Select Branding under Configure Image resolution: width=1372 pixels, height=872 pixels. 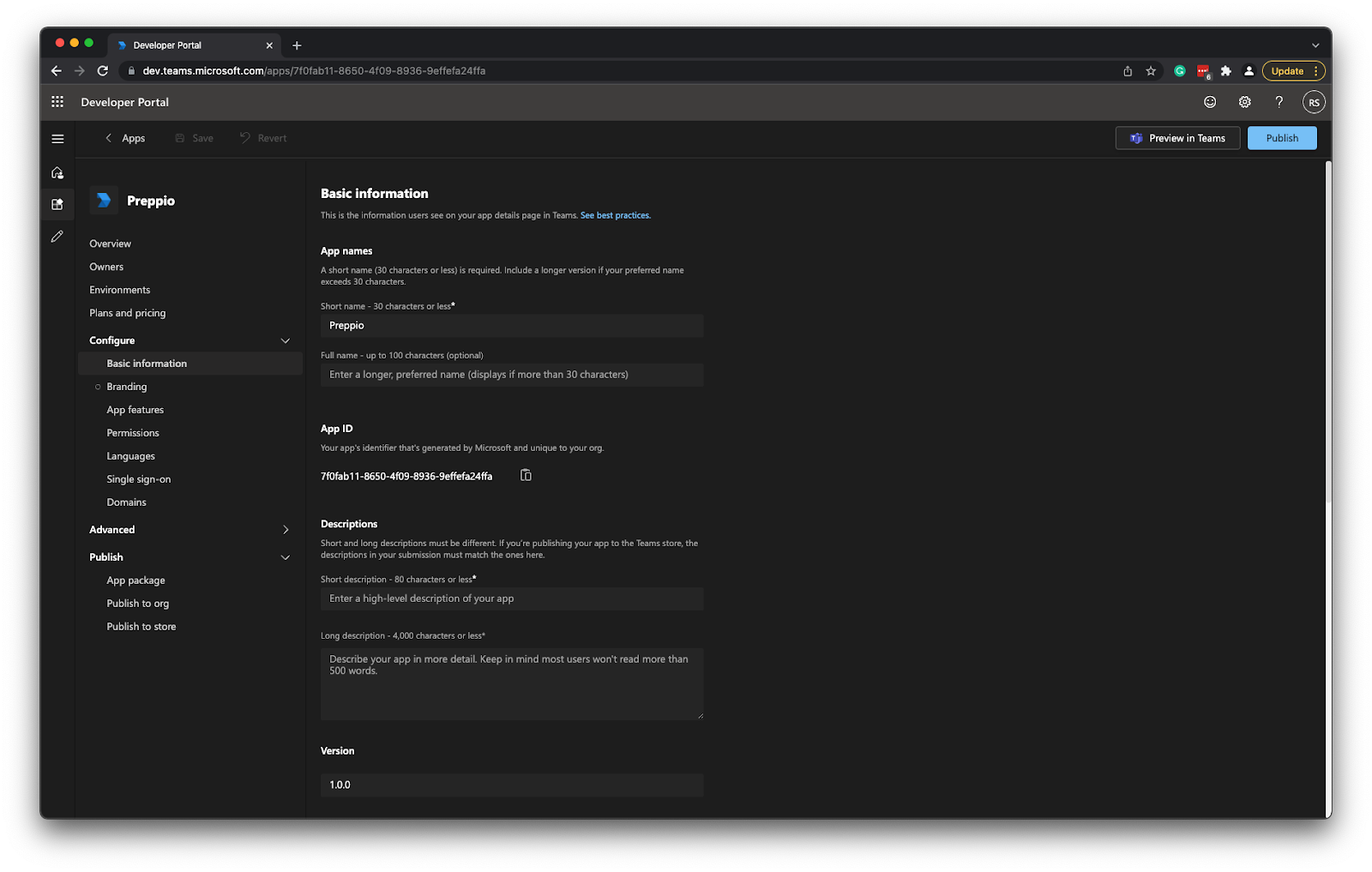tap(126, 387)
